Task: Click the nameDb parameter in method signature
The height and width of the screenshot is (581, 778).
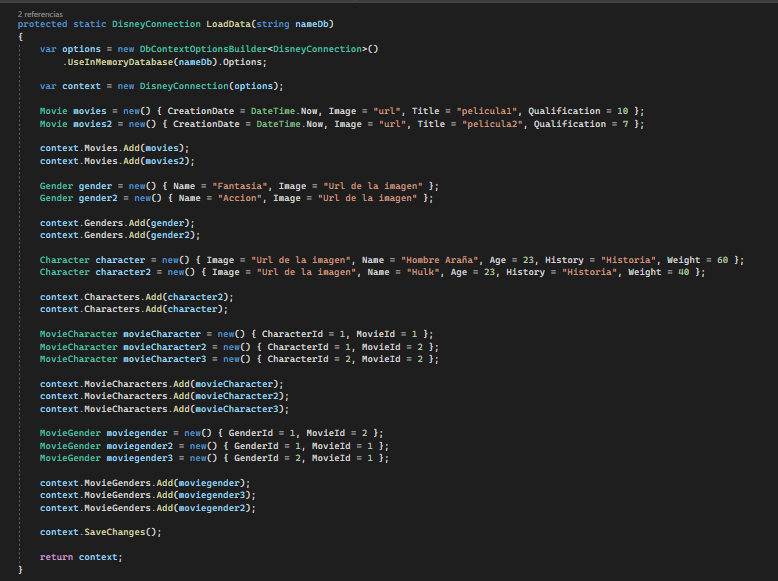Action: point(312,24)
